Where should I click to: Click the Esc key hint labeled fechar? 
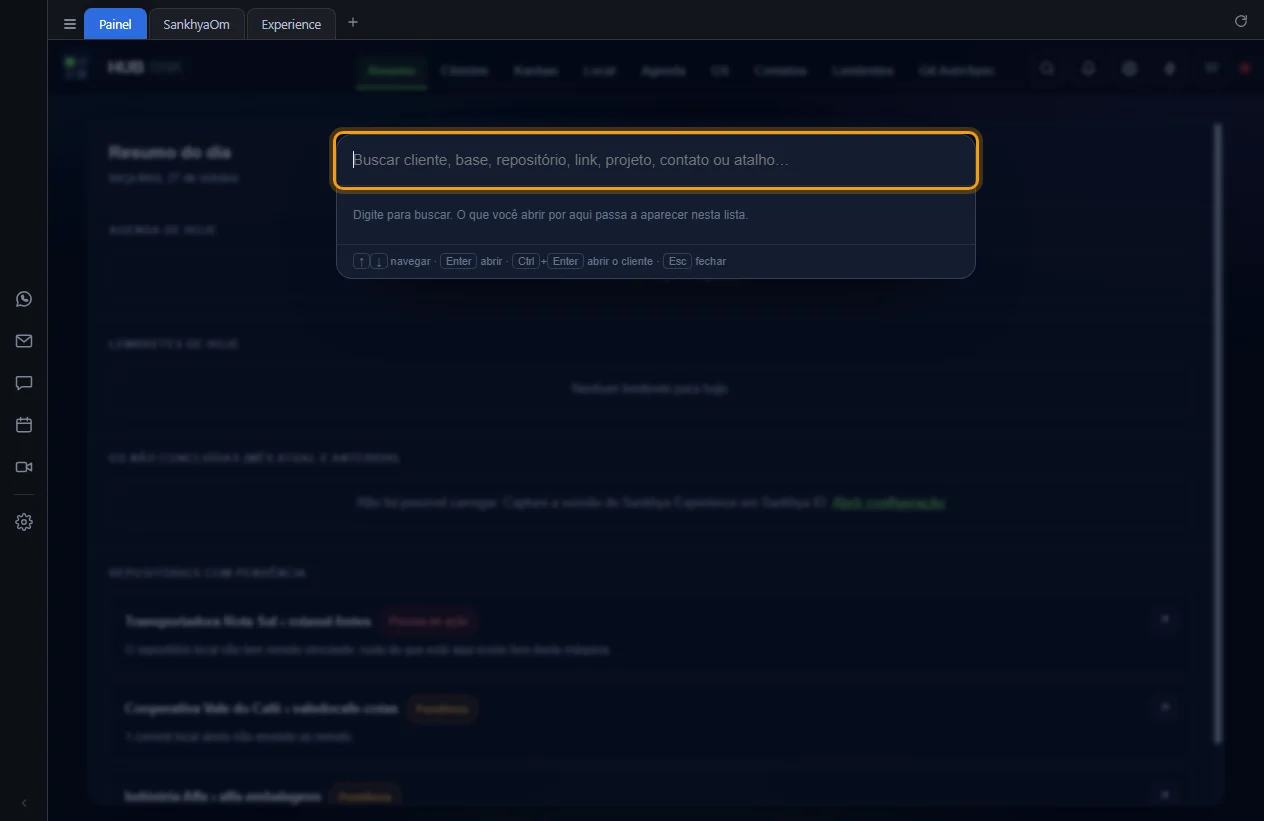pos(677,261)
